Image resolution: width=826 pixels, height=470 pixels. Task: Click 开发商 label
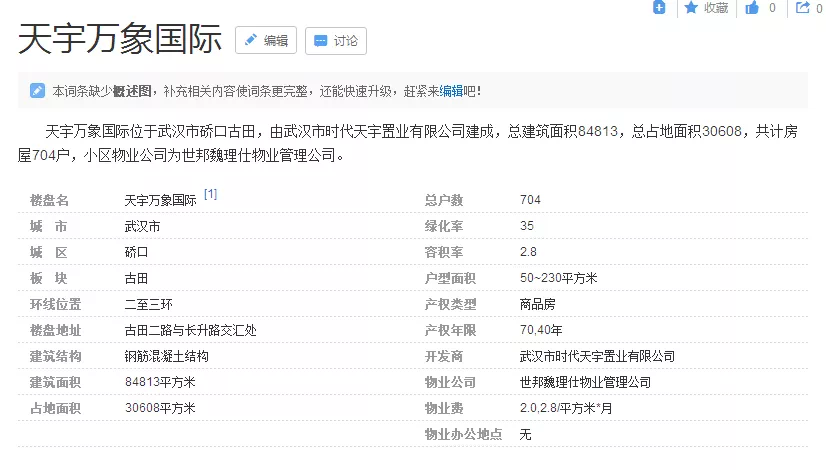click(x=444, y=356)
